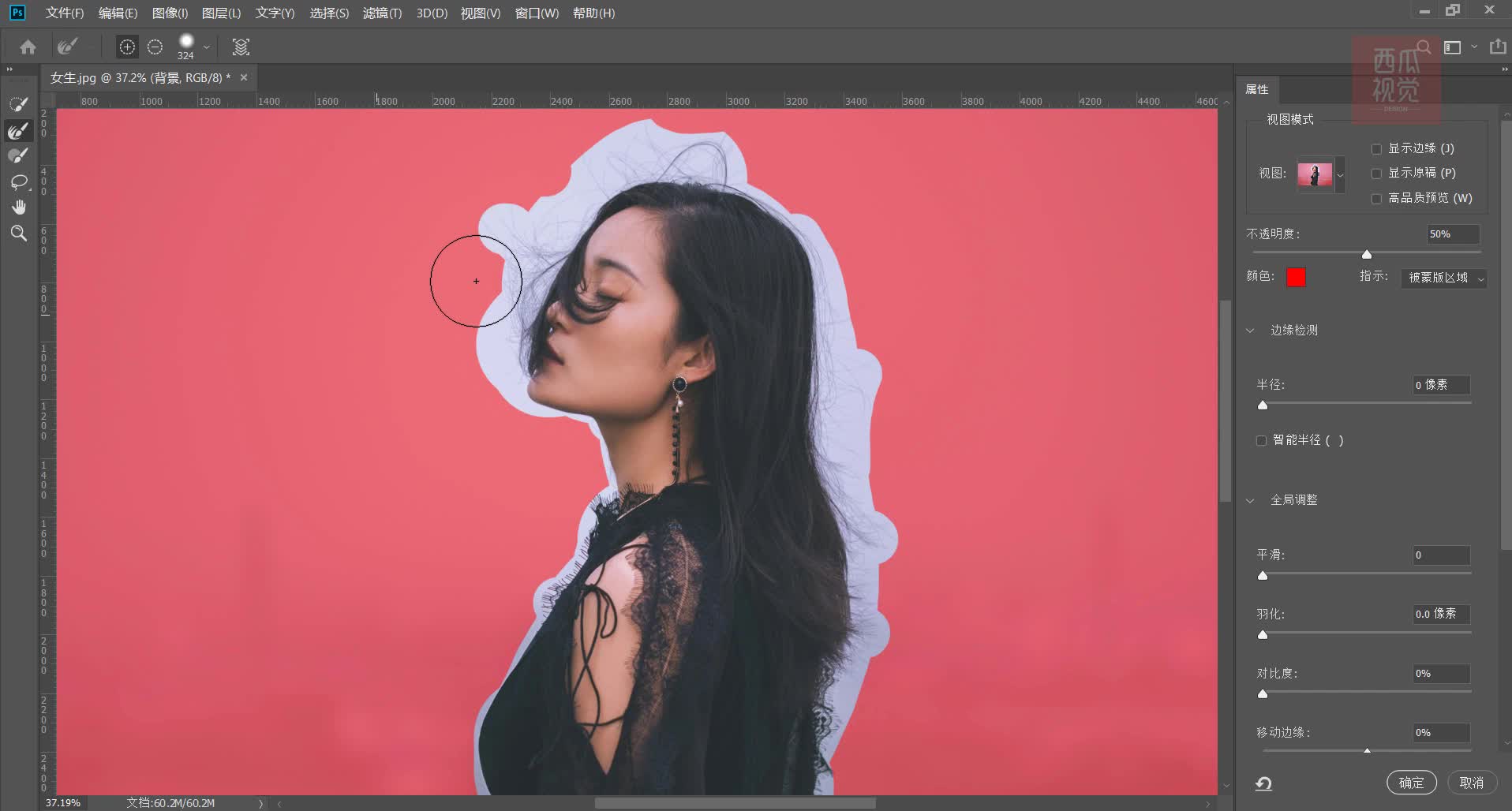Open the 滤镜(T) menu
Image resolution: width=1512 pixels, height=811 pixels.
pos(382,13)
